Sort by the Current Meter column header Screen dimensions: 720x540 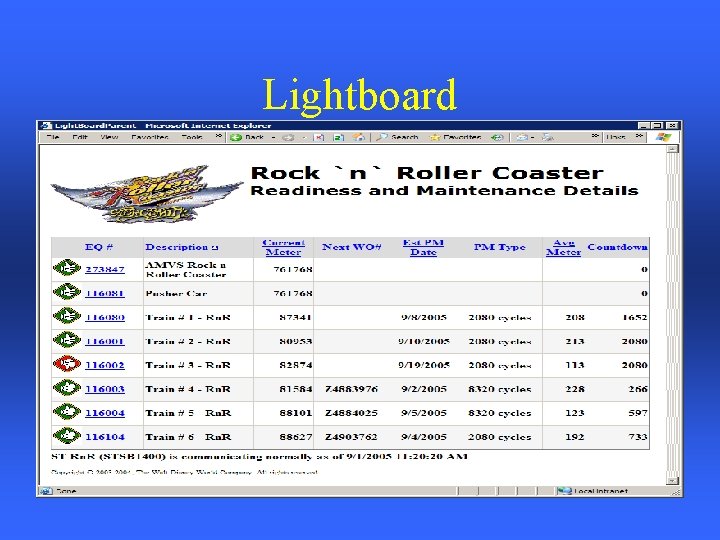coord(283,248)
